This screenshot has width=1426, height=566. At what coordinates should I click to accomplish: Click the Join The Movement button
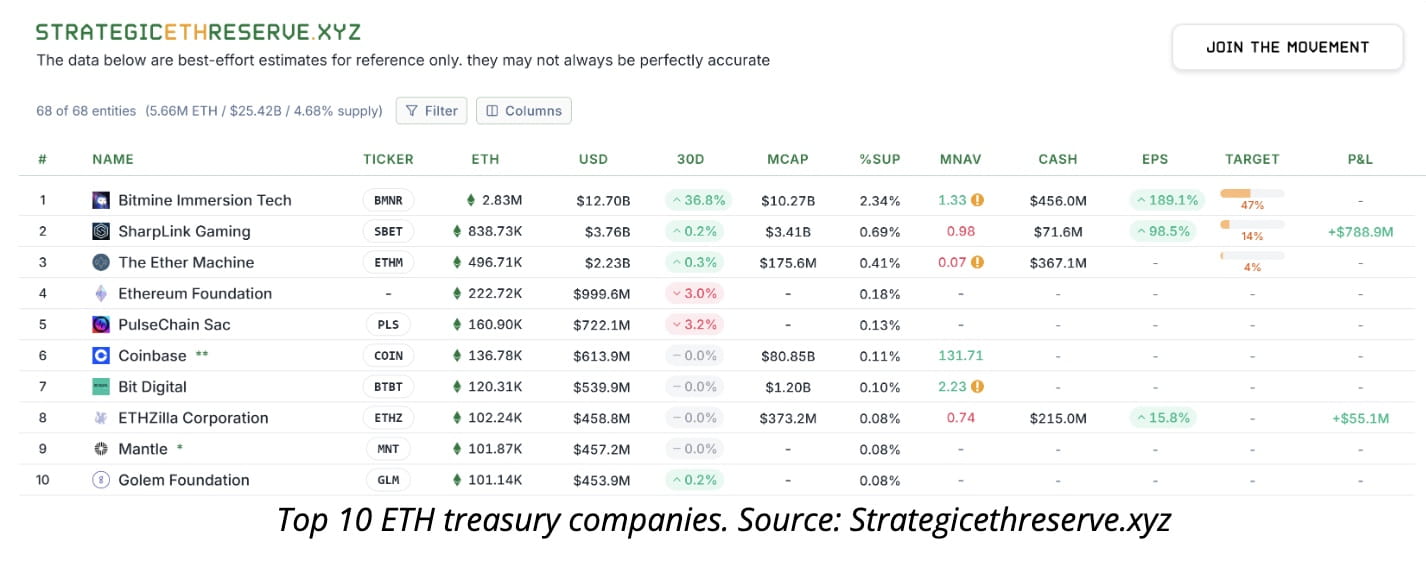[x=1287, y=47]
